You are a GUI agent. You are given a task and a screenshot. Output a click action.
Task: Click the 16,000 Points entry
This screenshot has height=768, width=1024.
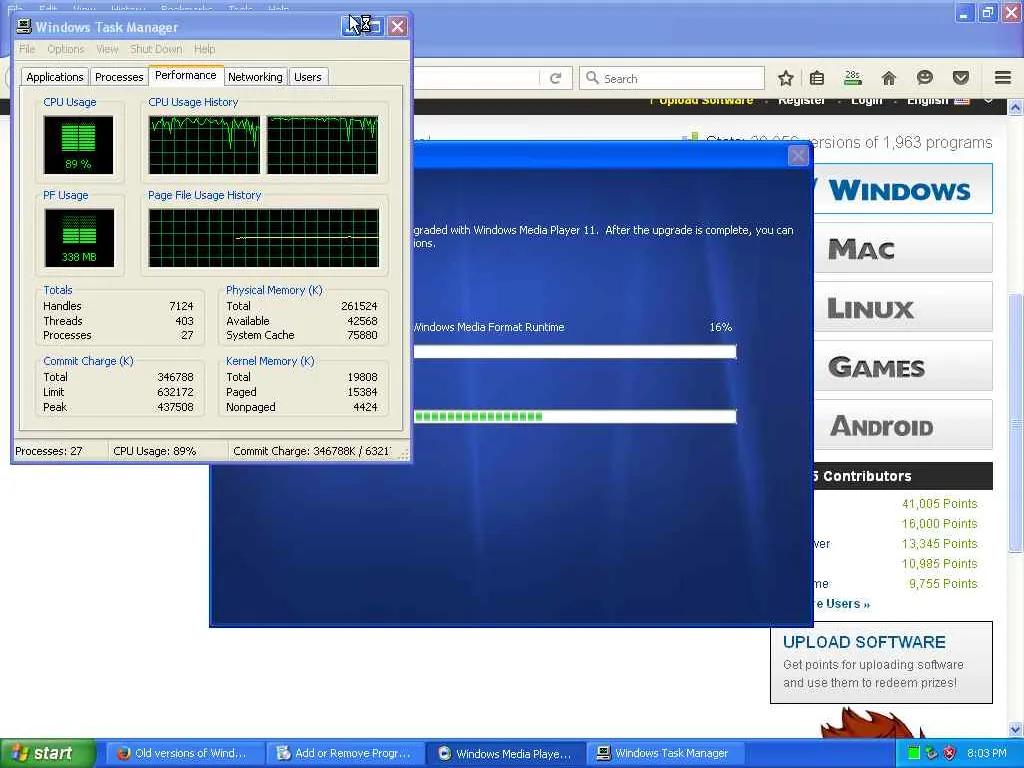click(939, 523)
